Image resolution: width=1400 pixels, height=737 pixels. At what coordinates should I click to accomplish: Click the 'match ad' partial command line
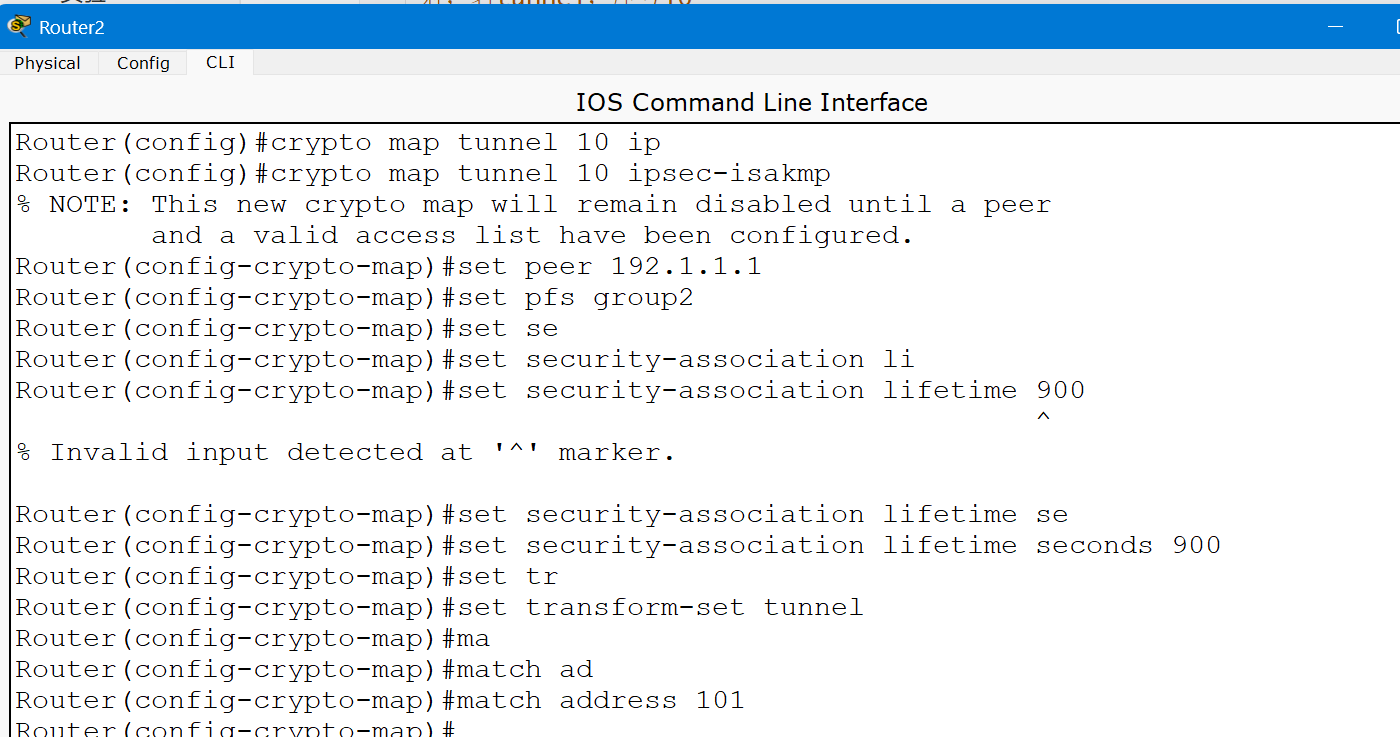pos(305,669)
